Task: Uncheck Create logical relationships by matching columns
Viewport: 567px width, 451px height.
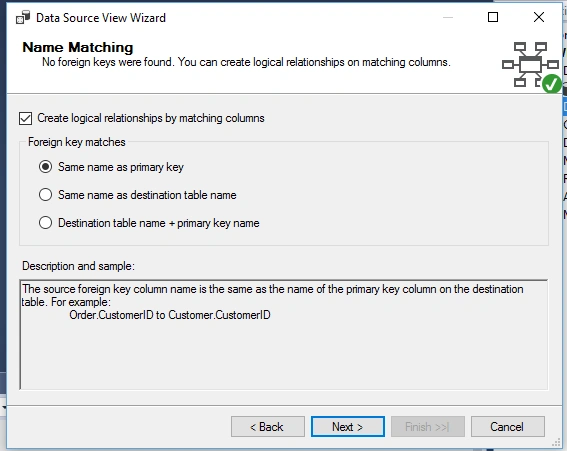Action: (26, 118)
